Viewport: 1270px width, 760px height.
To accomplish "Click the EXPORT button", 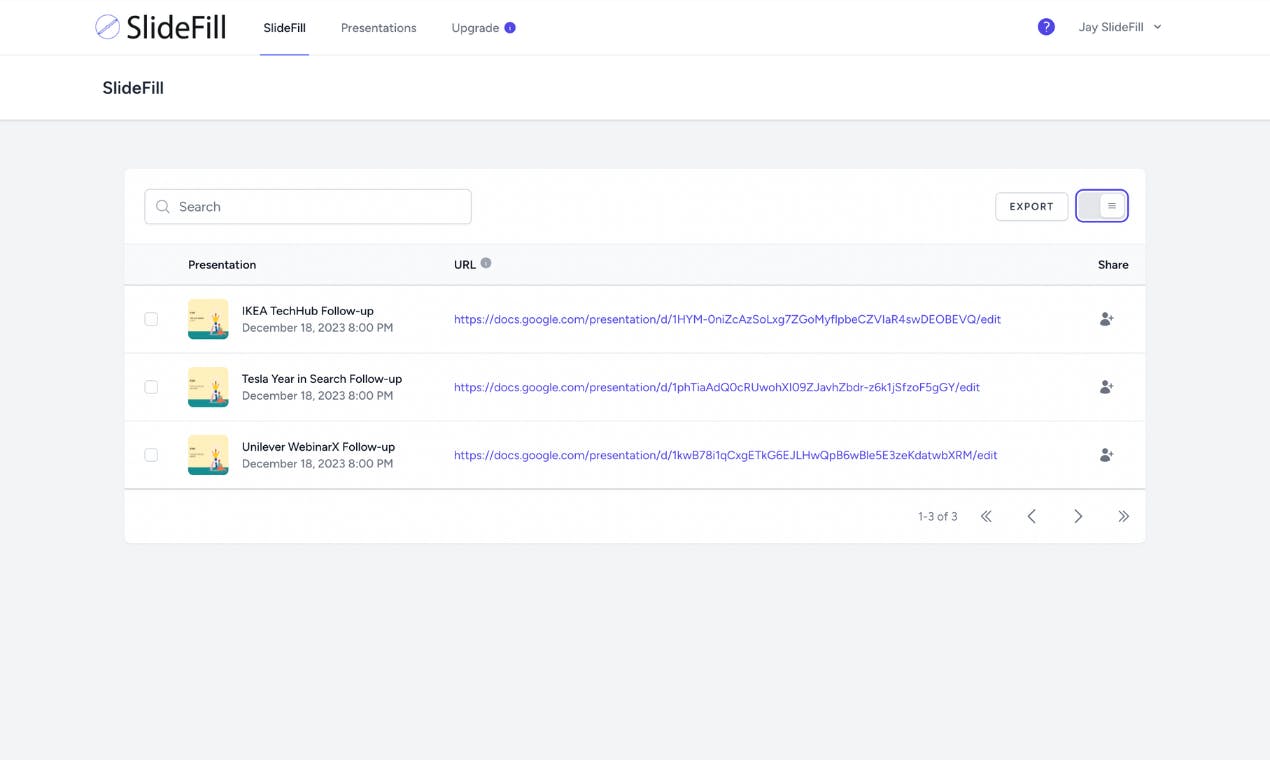I will point(1031,206).
